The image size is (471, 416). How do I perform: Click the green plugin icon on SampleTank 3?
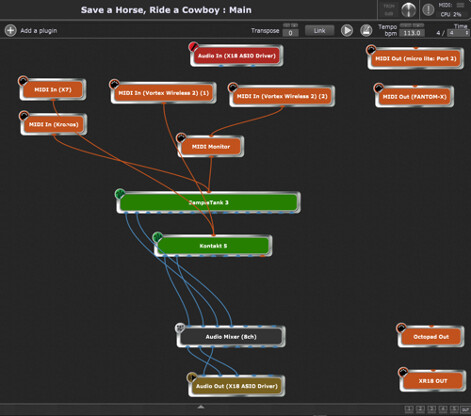(x=120, y=193)
